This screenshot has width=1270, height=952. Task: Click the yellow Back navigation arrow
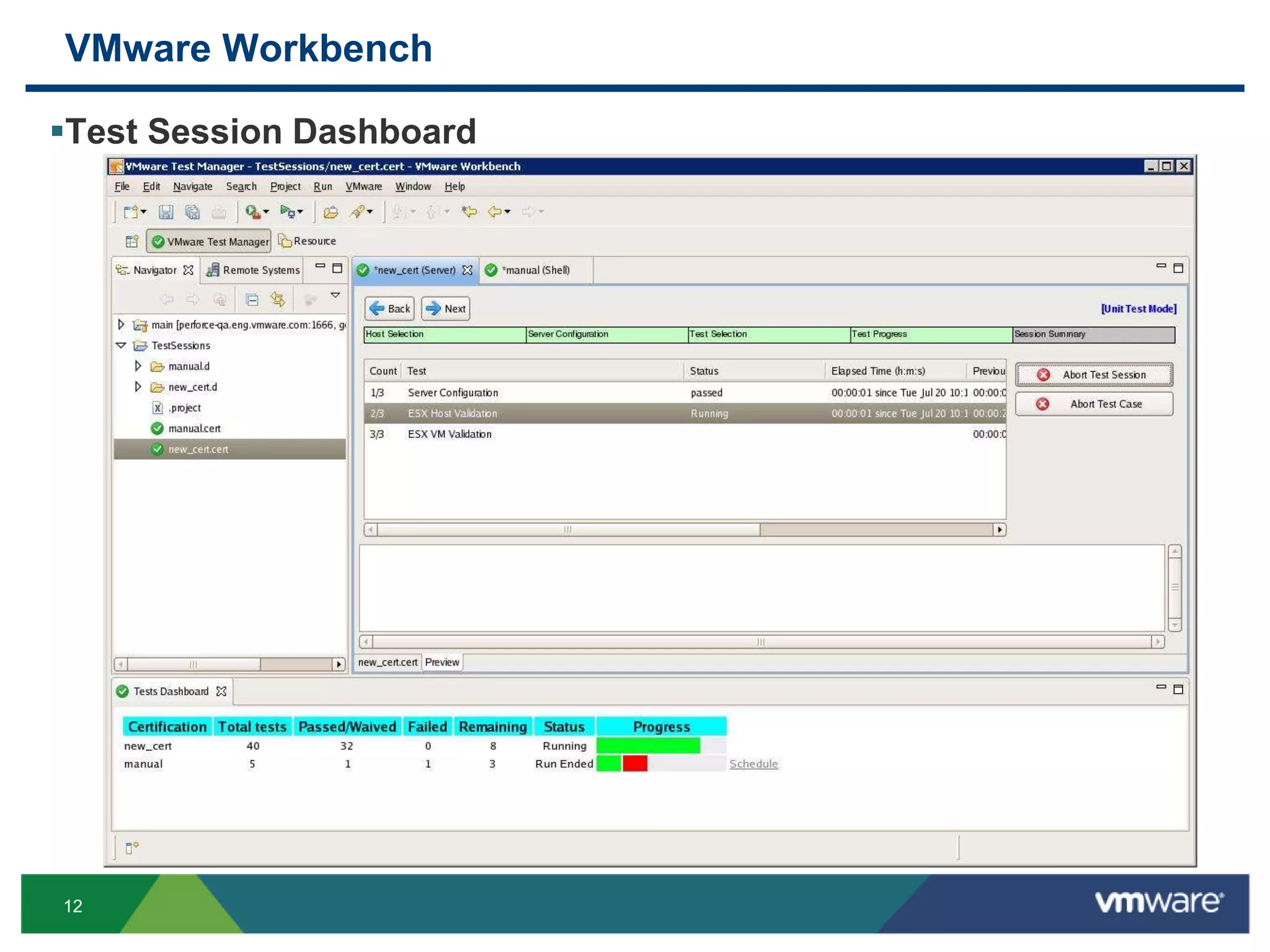[x=495, y=212]
